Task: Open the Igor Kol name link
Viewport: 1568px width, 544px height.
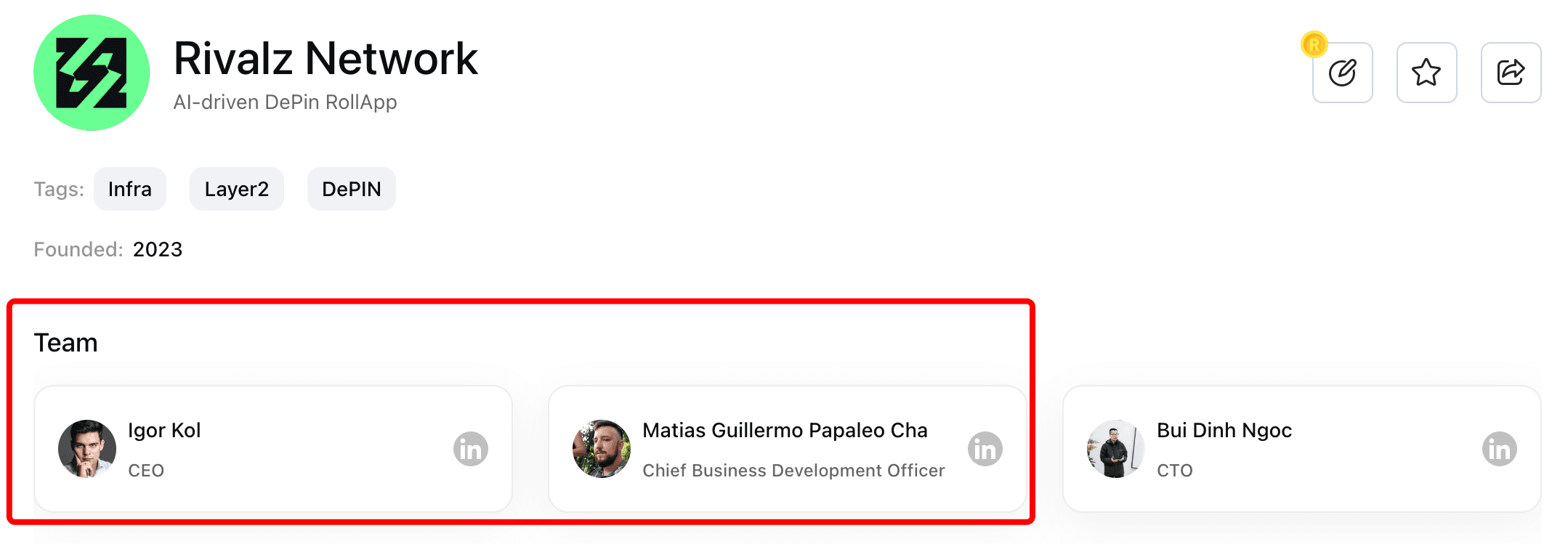Action: click(x=164, y=431)
